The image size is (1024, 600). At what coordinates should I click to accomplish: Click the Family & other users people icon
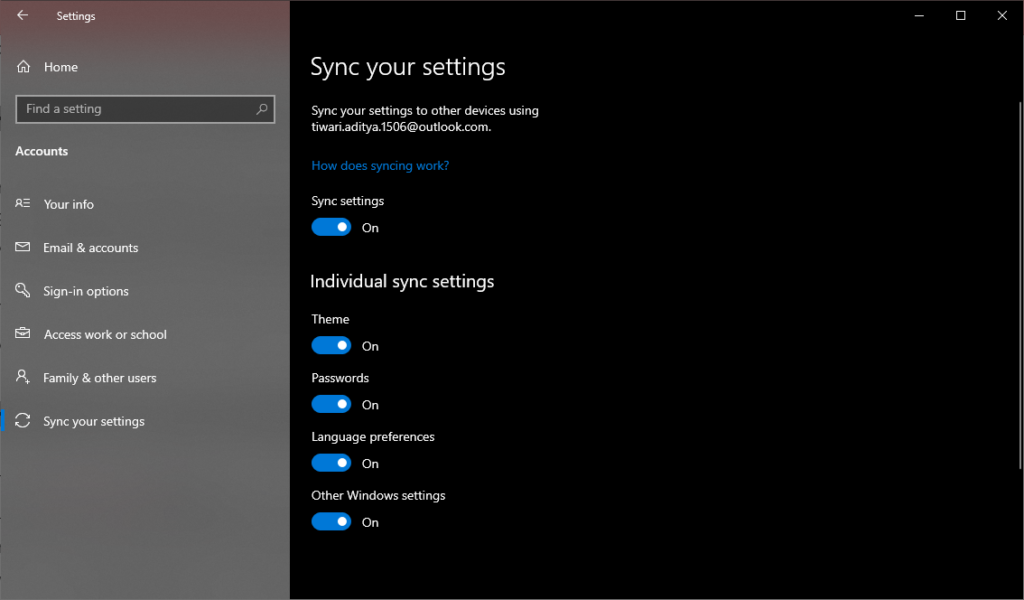pyautogui.click(x=22, y=377)
